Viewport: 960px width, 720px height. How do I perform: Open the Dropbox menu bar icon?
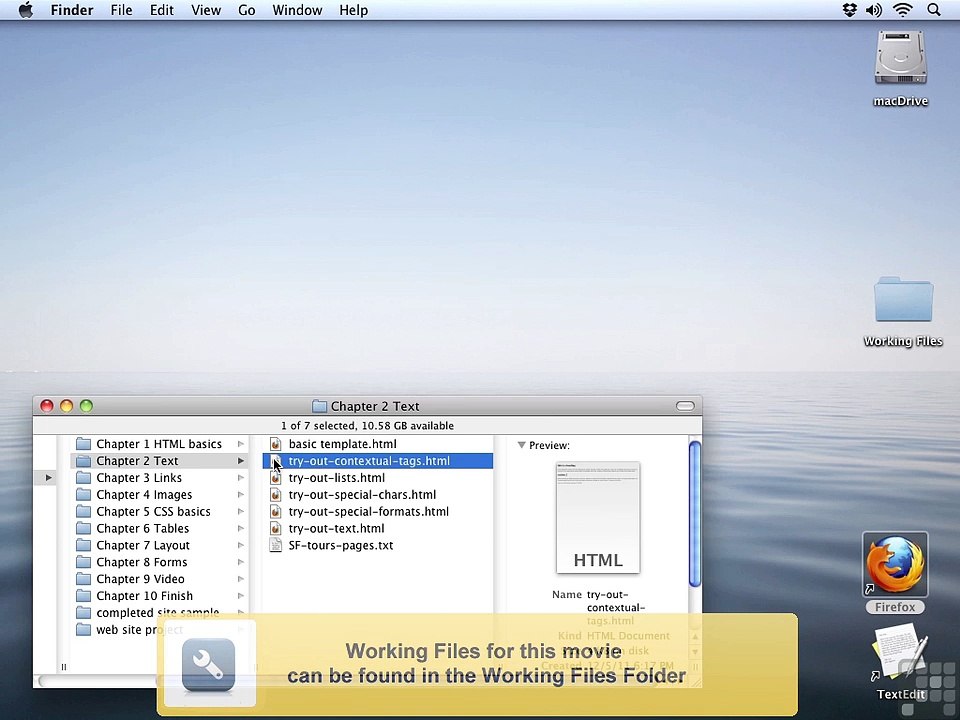[849, 10]
